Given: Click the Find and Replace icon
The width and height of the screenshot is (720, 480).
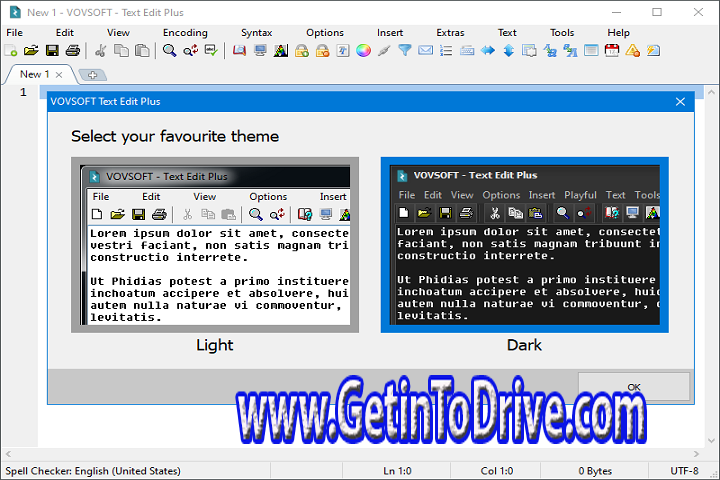Looking at the screenshot, I should pyautogui.click(x=191, y=51).
